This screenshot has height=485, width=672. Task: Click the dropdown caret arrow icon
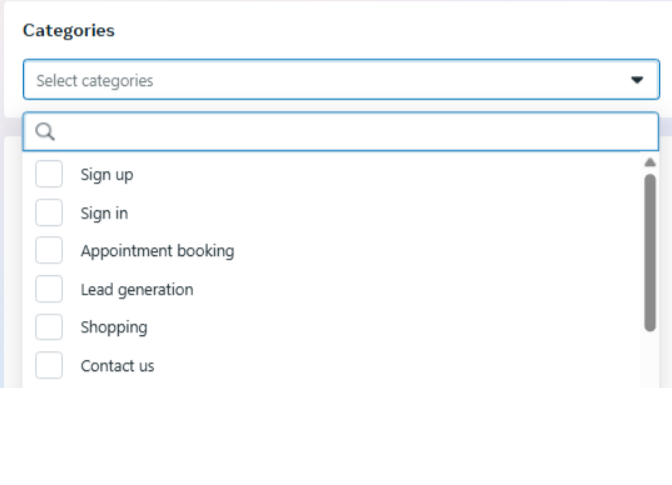(x=637, y=80)
